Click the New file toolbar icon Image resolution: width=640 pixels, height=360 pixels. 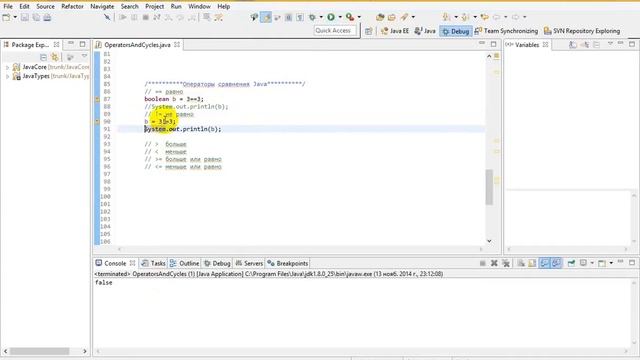[x=6, y=17]
